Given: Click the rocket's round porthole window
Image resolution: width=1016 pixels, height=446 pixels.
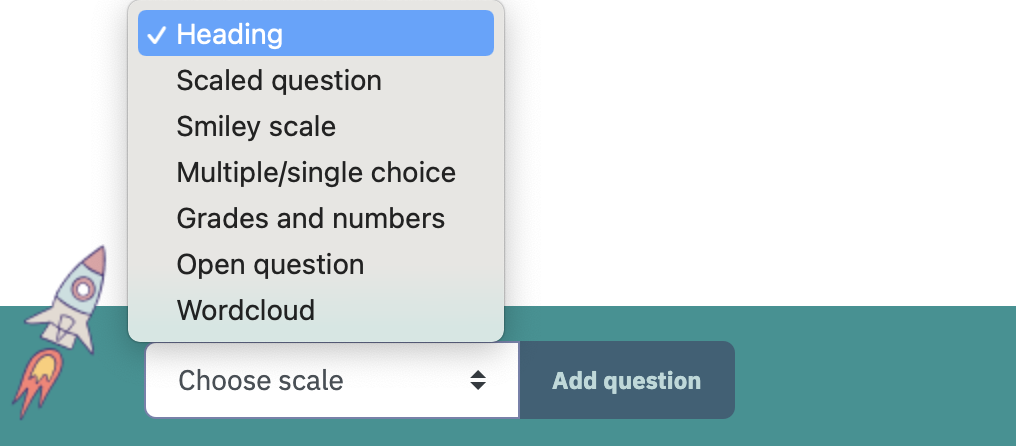Looking at the screenshot, I should click(82, 289).
